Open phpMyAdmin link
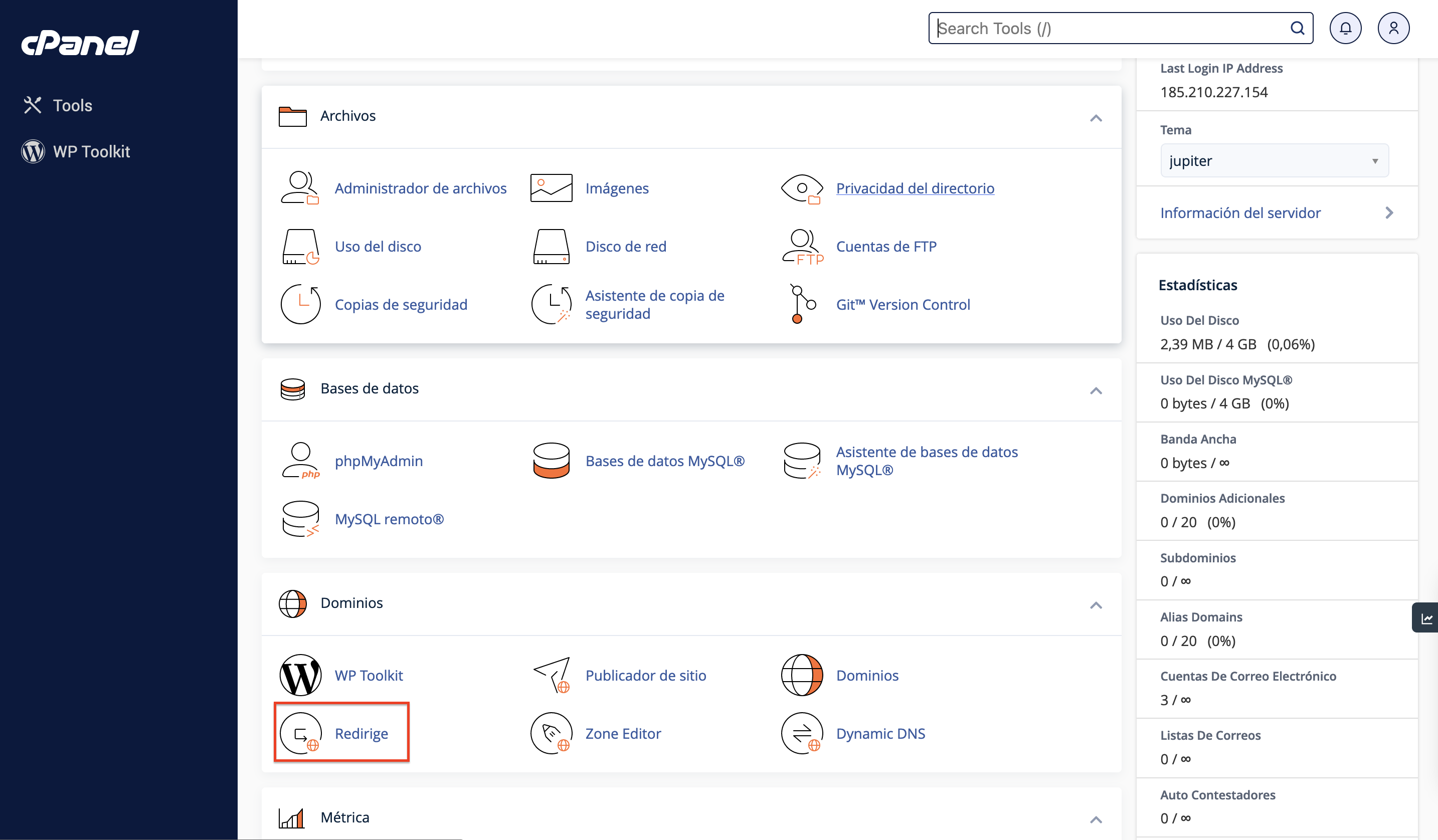Image resolution: width=1438 pixels, height=840 pixels. [x=379, y=461]
